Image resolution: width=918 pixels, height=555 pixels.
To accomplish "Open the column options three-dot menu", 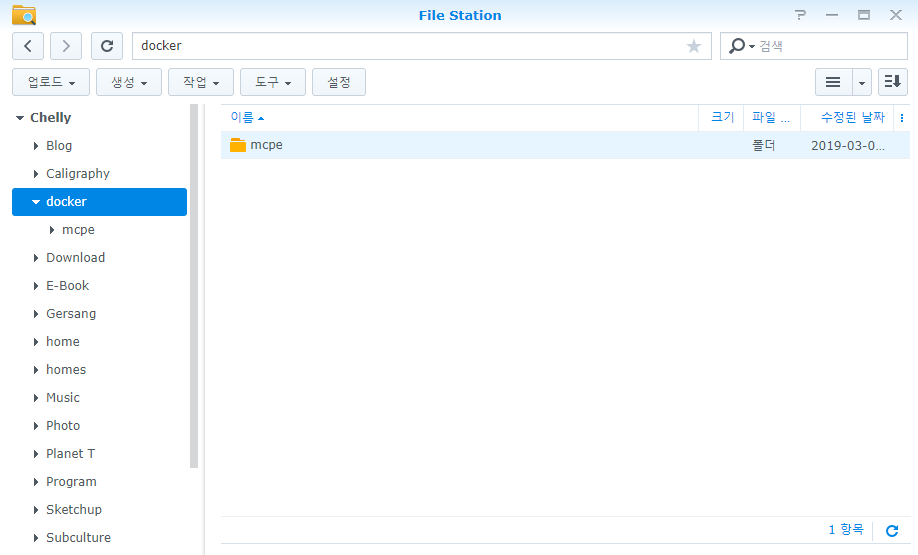I will tap(902, 118).
